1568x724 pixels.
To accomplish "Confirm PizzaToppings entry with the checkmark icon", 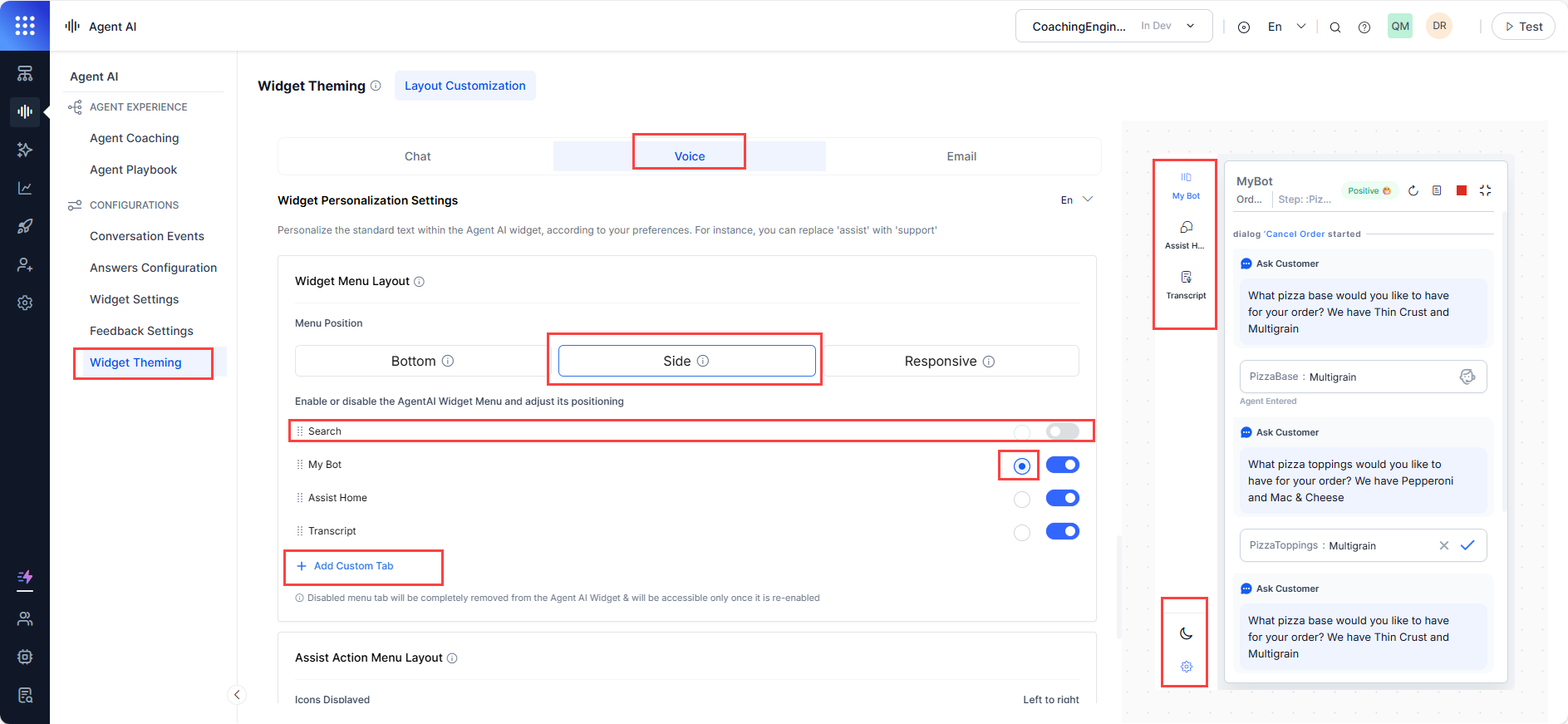I will pyautogui.click(x=1467, y=545).
